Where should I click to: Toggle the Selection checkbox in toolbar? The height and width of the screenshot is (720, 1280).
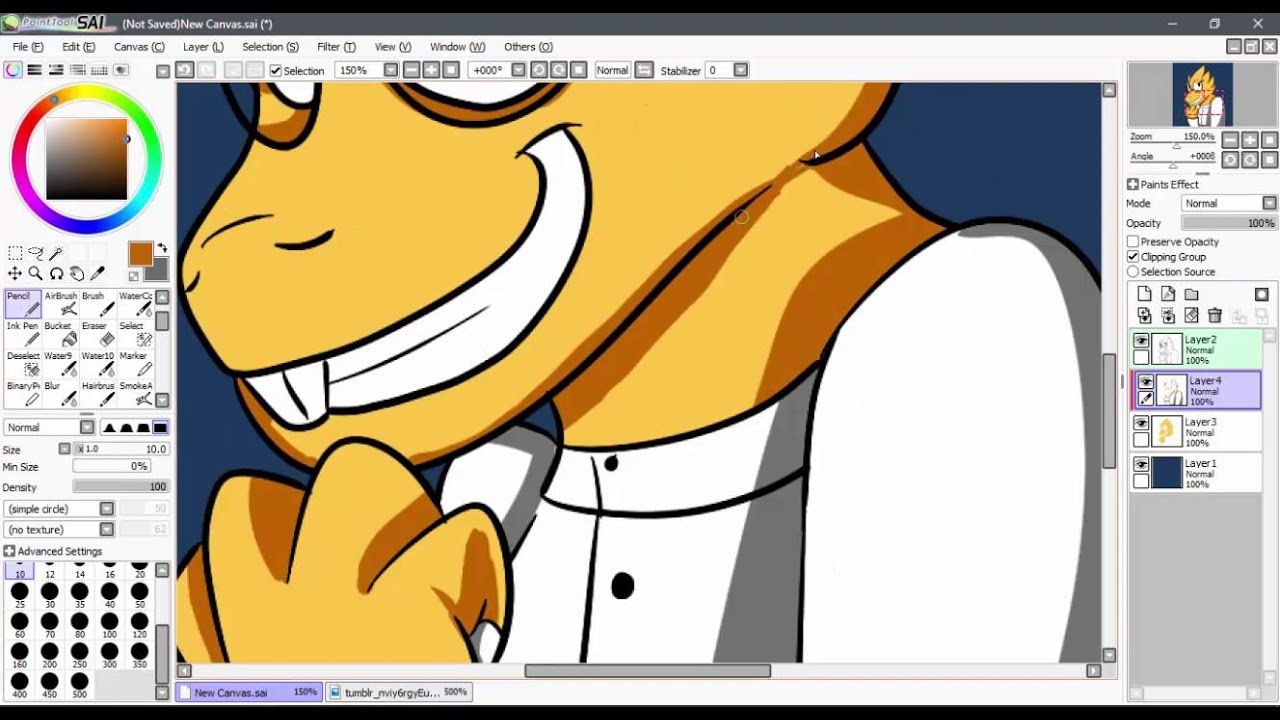coord(275,71)
